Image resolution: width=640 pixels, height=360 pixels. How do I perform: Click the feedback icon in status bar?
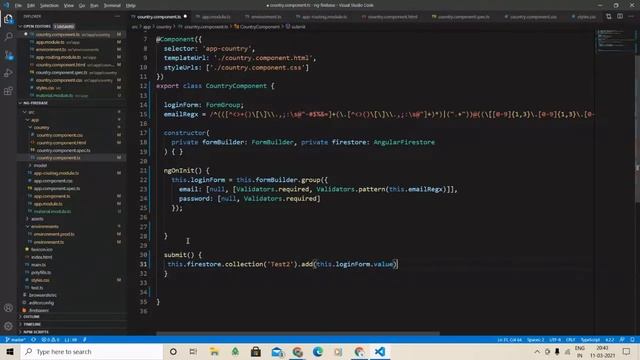click(622, 340)
